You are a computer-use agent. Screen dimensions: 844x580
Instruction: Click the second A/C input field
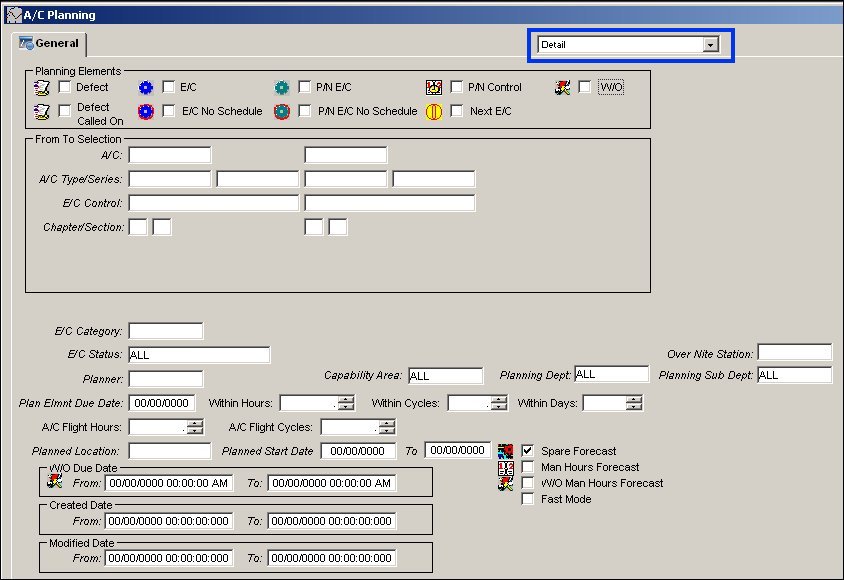click(x=346, y=155)
